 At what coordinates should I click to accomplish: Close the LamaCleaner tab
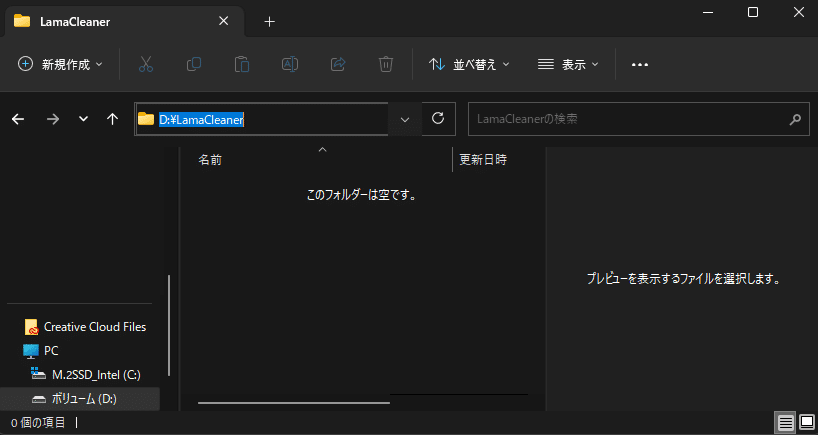[223, 21]
